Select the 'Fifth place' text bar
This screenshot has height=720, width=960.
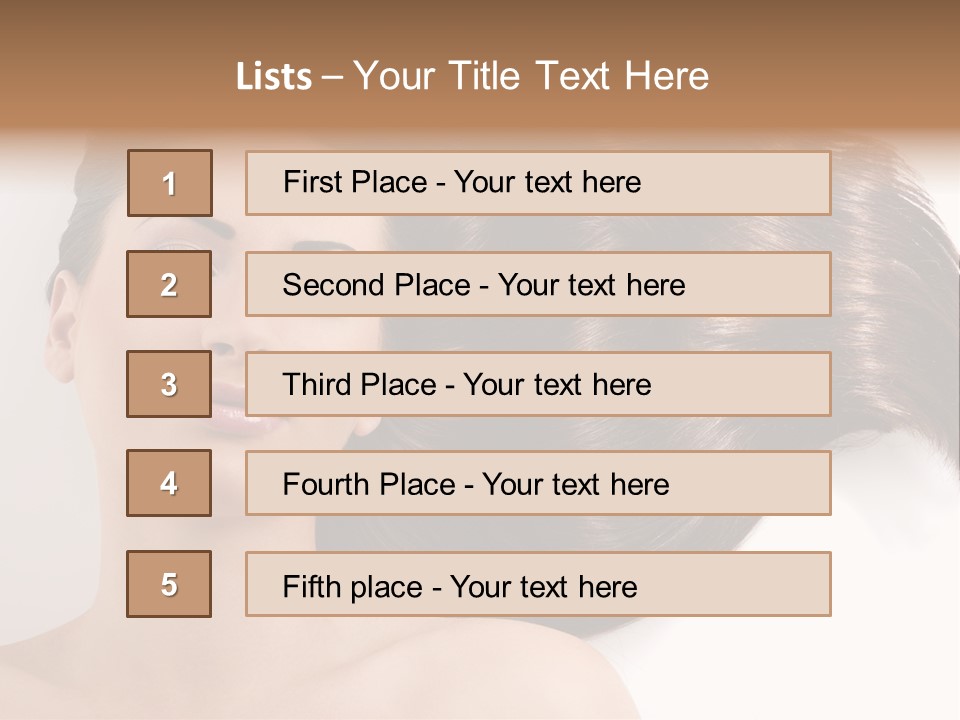[x=538, y=584]
